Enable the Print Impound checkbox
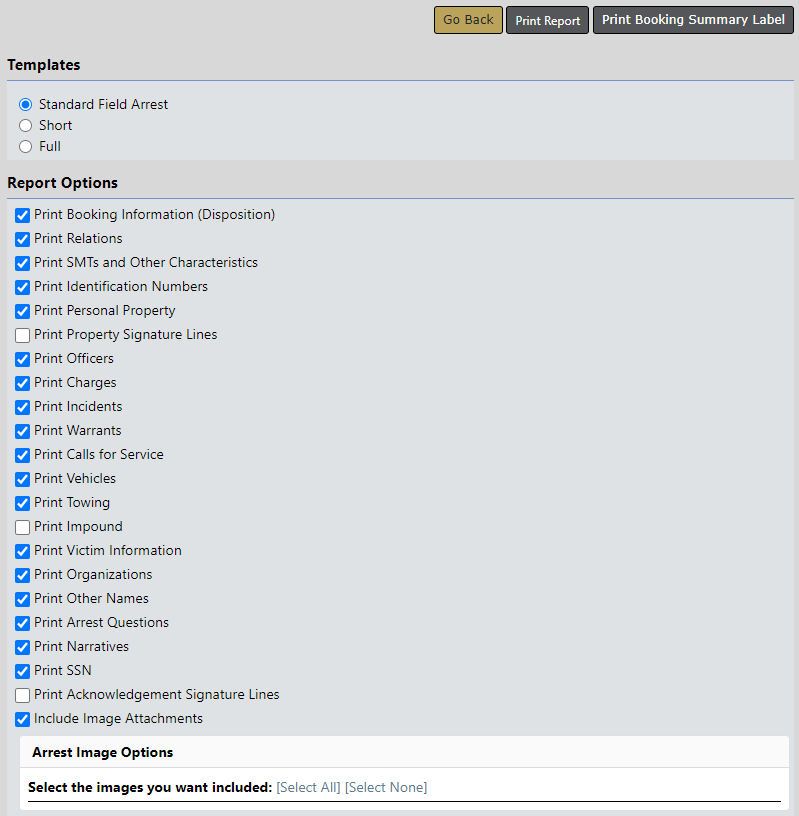This screenshot has height=816, width=799. point(23,527)
